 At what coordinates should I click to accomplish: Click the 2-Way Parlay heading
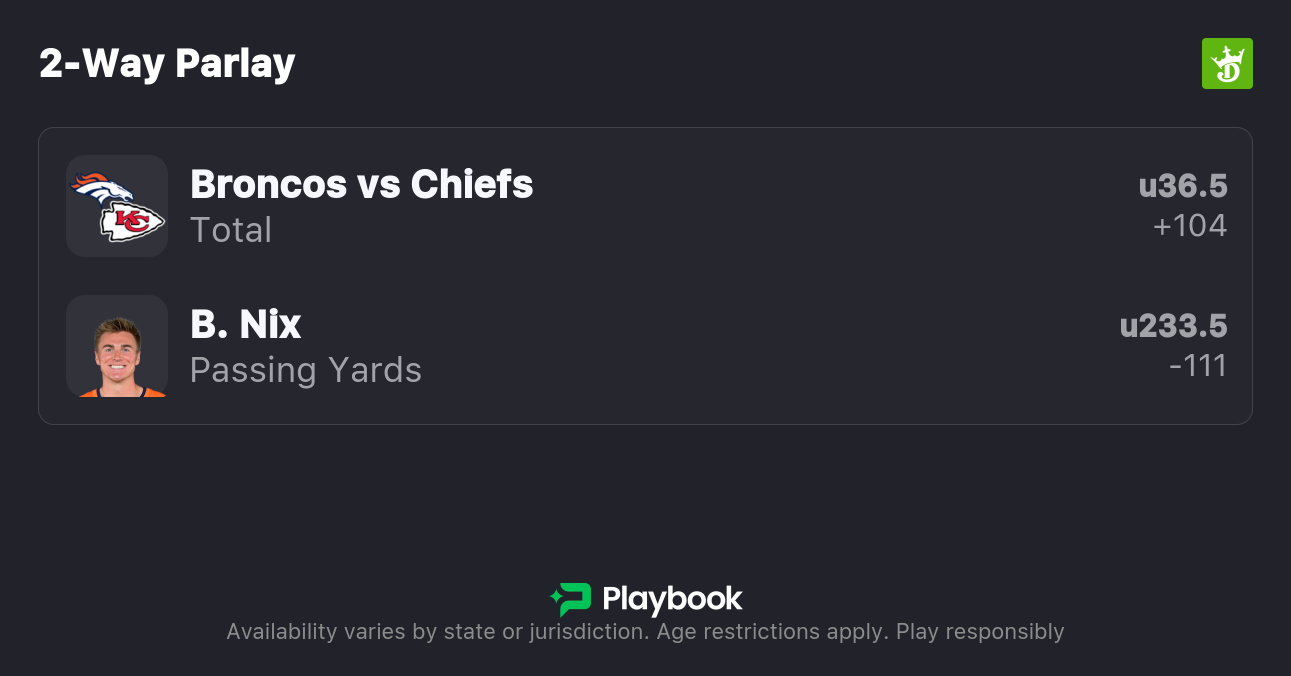167,64
